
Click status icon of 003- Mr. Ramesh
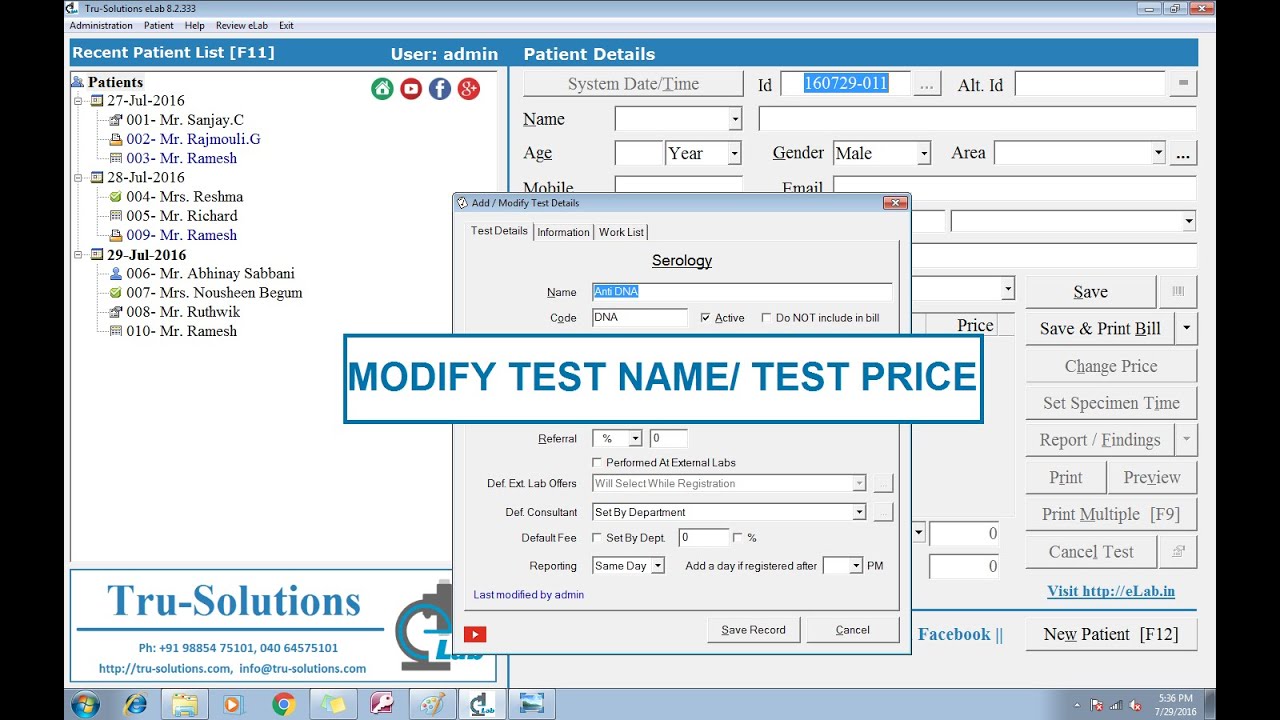tap(115, 158)
